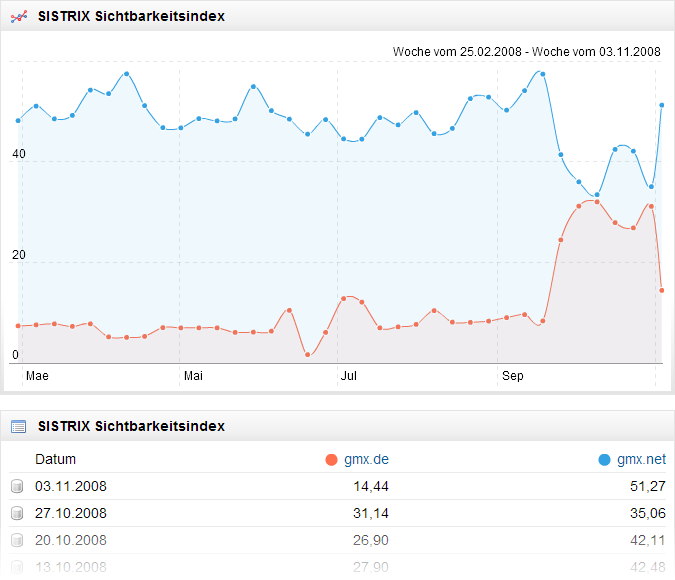Click the date range label above the chart

pyautogui.click(x=526, y=51)
